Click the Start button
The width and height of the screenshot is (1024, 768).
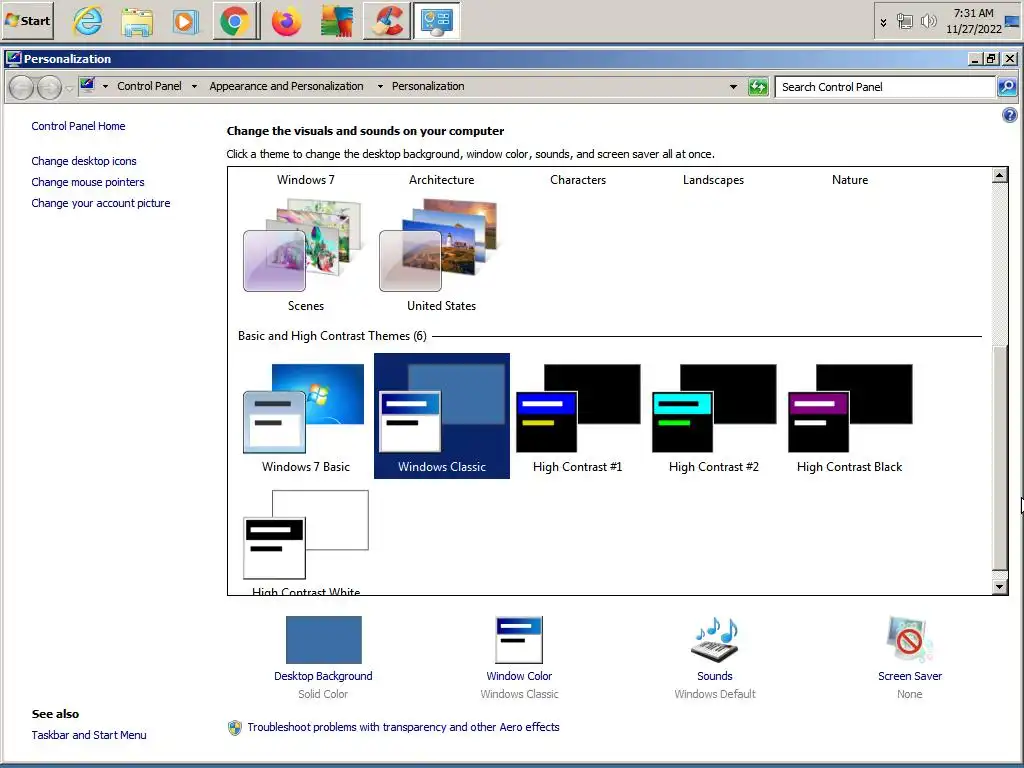(27, 21)
